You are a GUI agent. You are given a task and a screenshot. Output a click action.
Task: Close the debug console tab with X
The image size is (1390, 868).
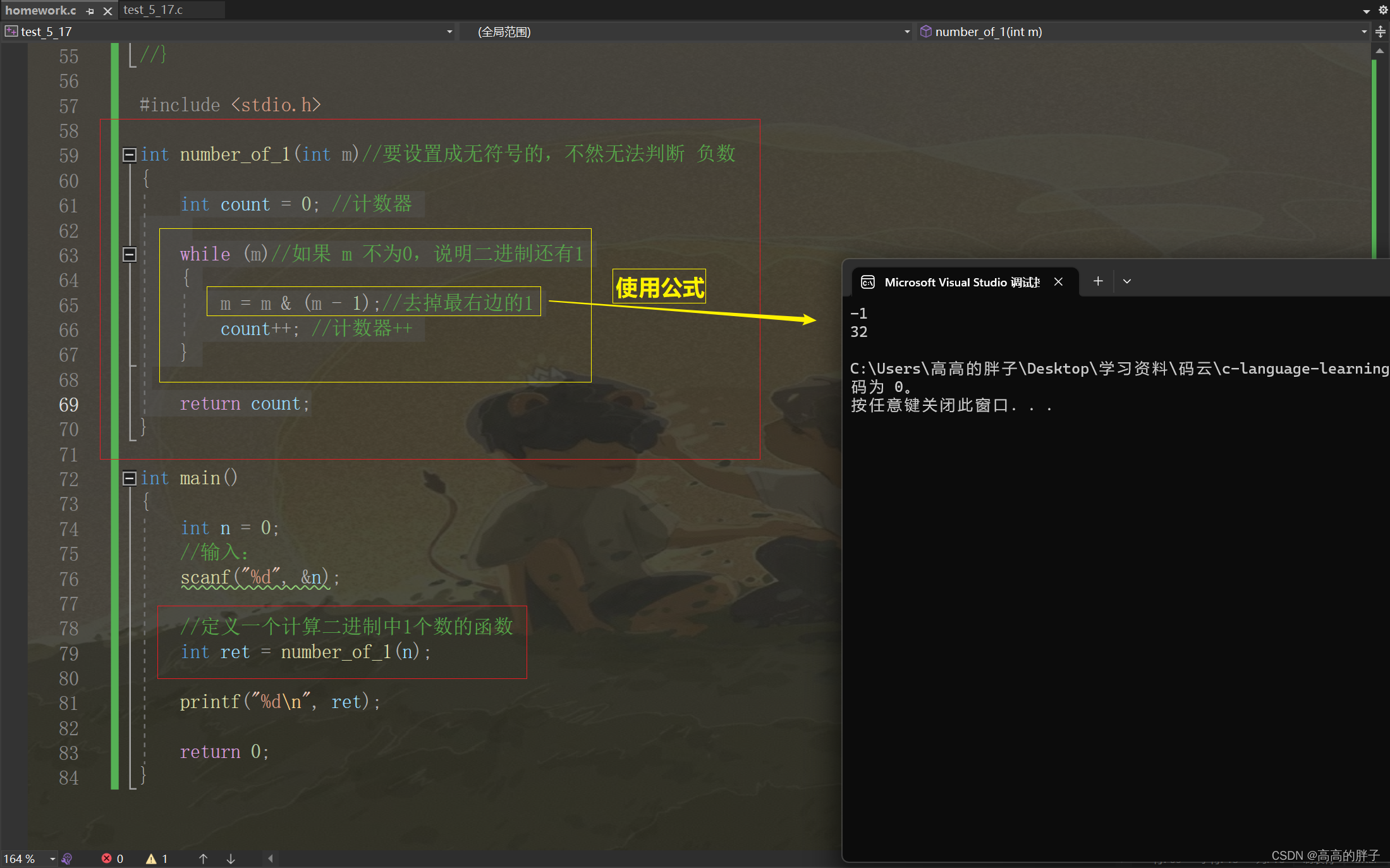[1058, 282]
